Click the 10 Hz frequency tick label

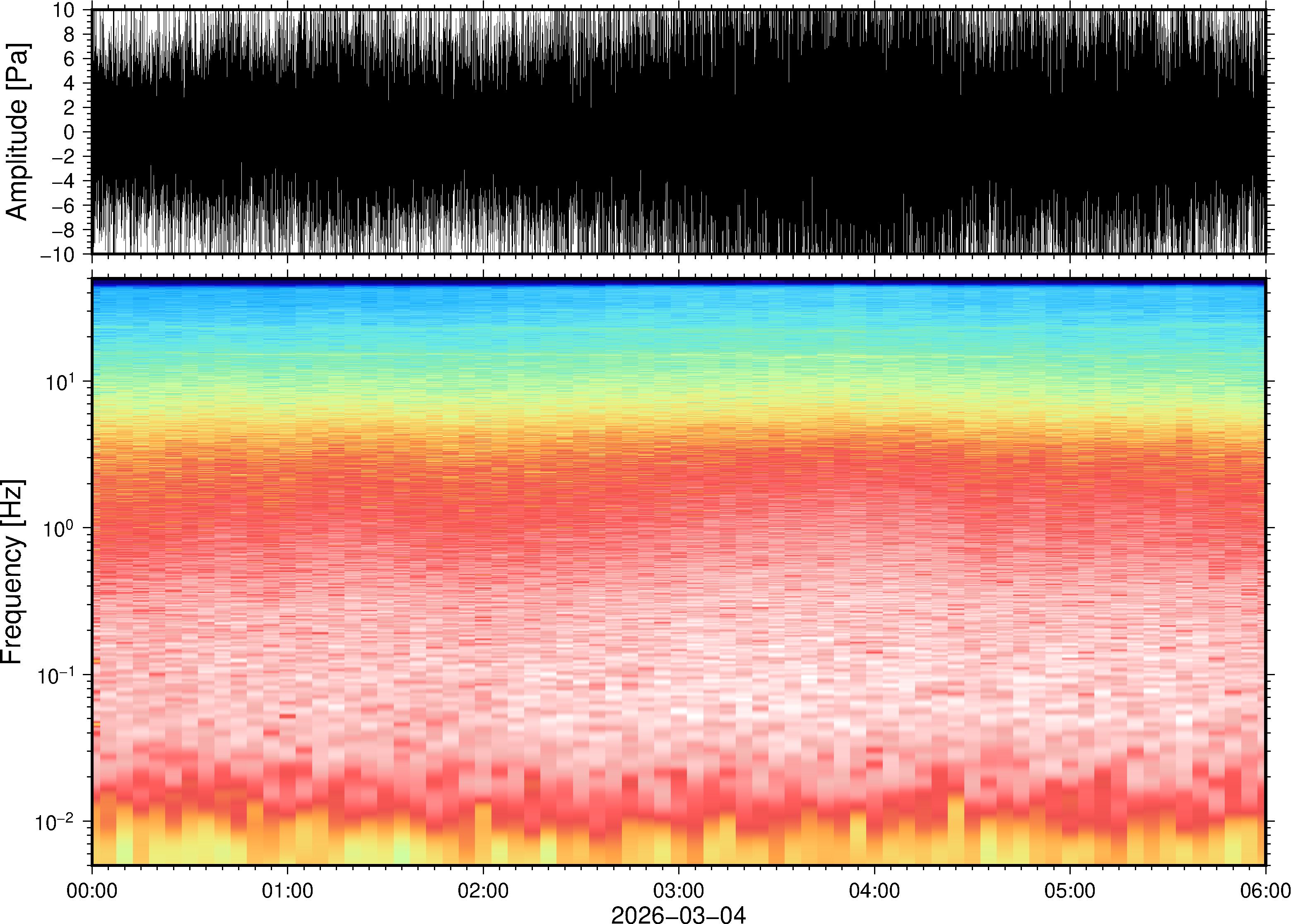point(60,383)
